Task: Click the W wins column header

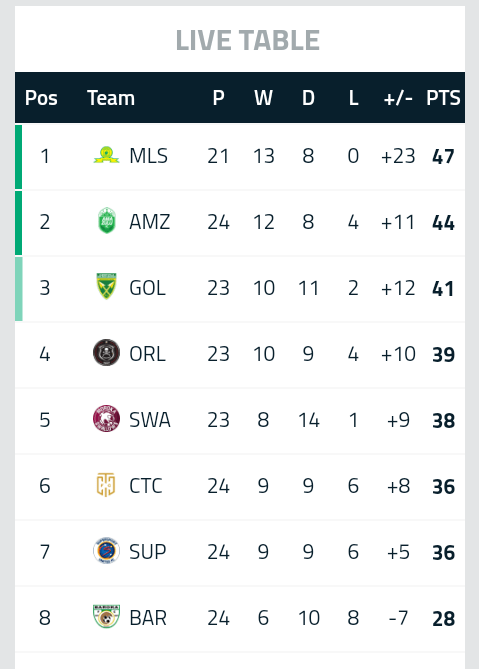Action: point(264,98)
